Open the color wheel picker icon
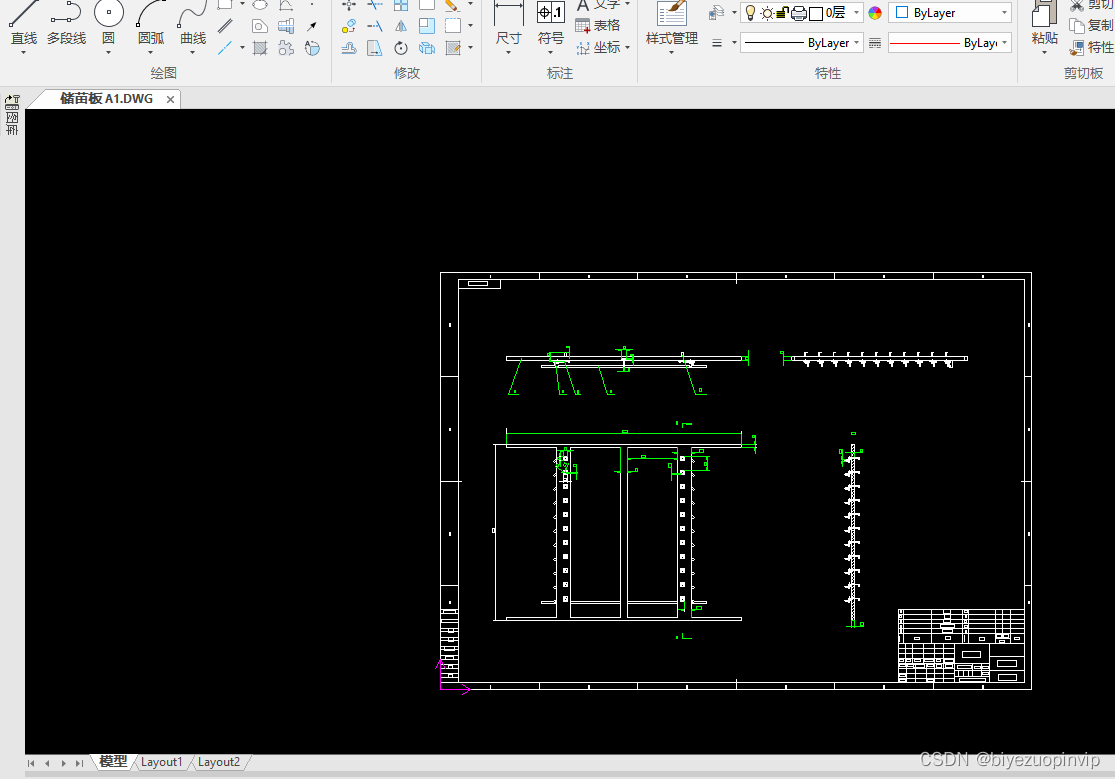This screenshot has height=779, width=1115. (875, 13)
